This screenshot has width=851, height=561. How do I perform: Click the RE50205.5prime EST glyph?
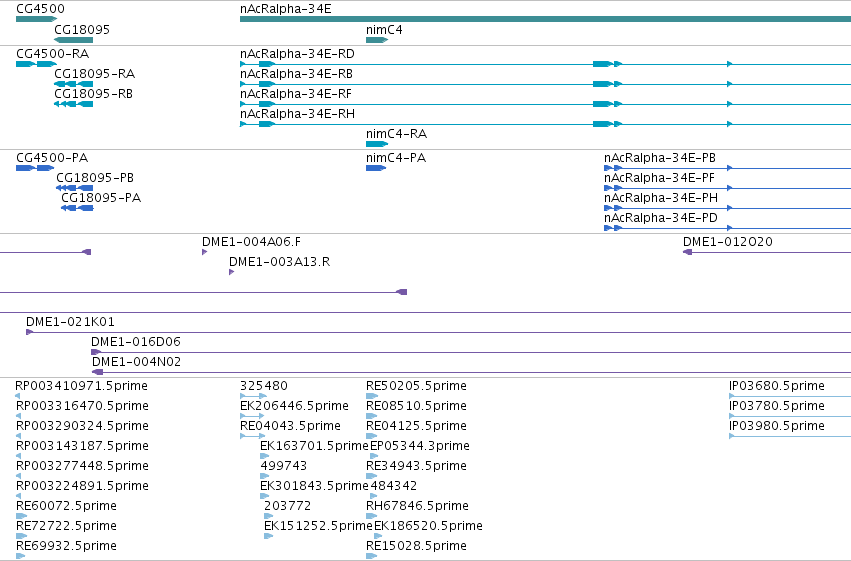point(371,396)
